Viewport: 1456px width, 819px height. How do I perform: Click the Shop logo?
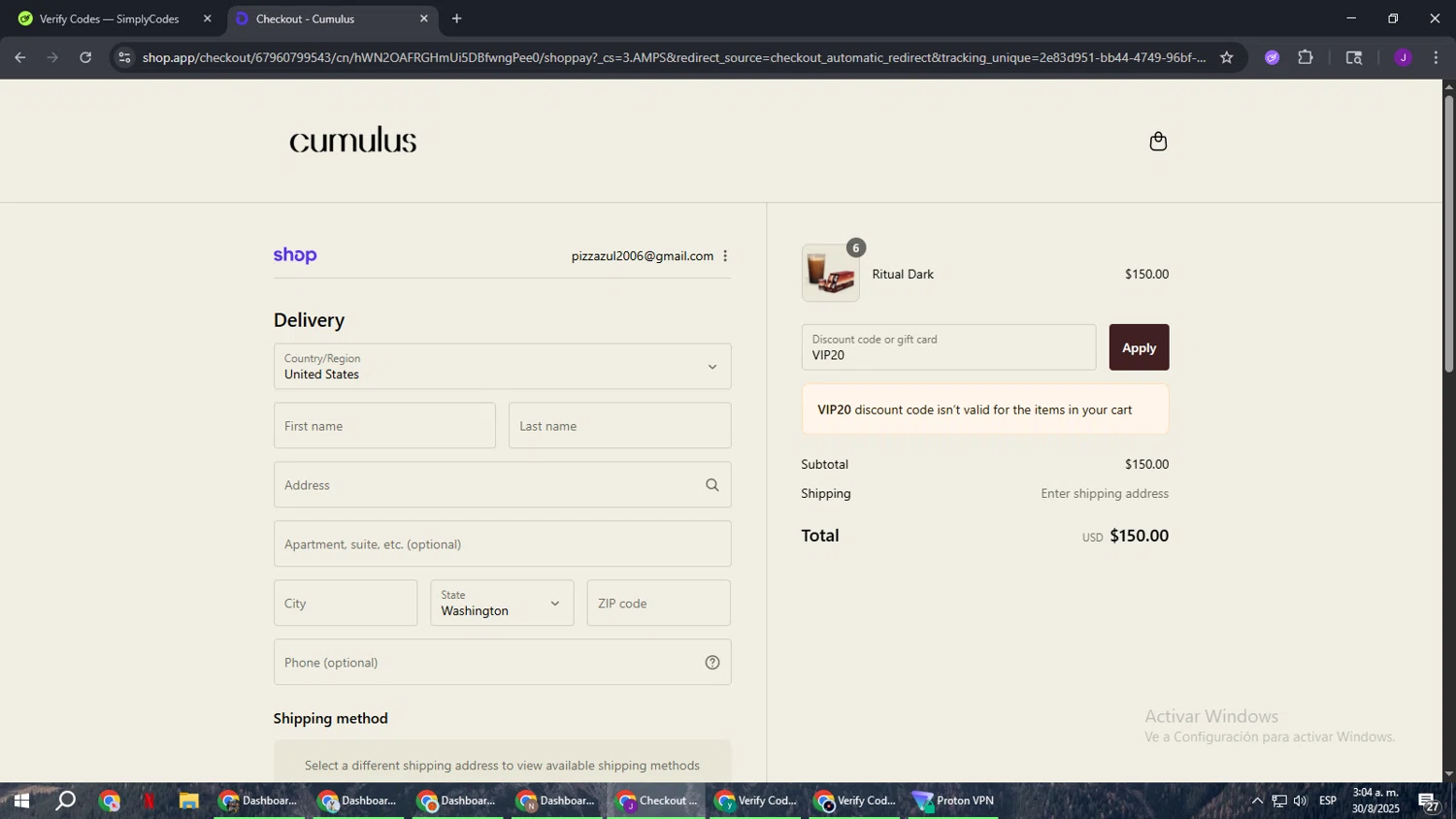tap(295, 256)
